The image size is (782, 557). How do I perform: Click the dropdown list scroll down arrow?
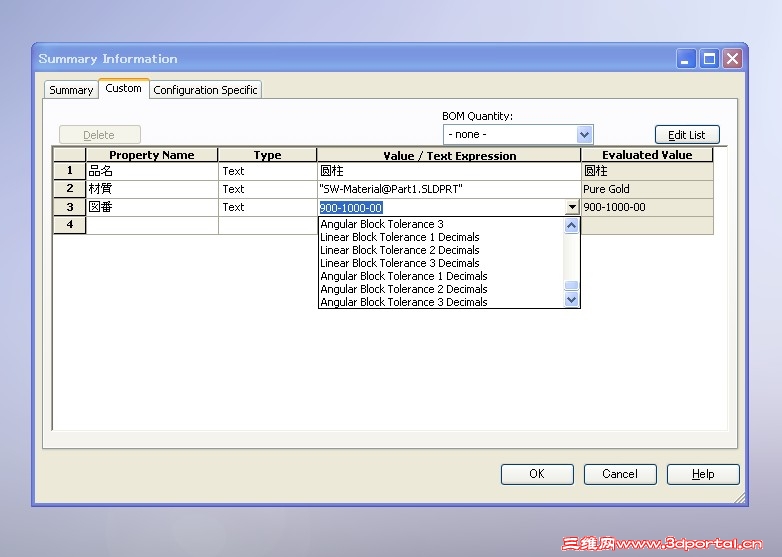click(572, 300)
